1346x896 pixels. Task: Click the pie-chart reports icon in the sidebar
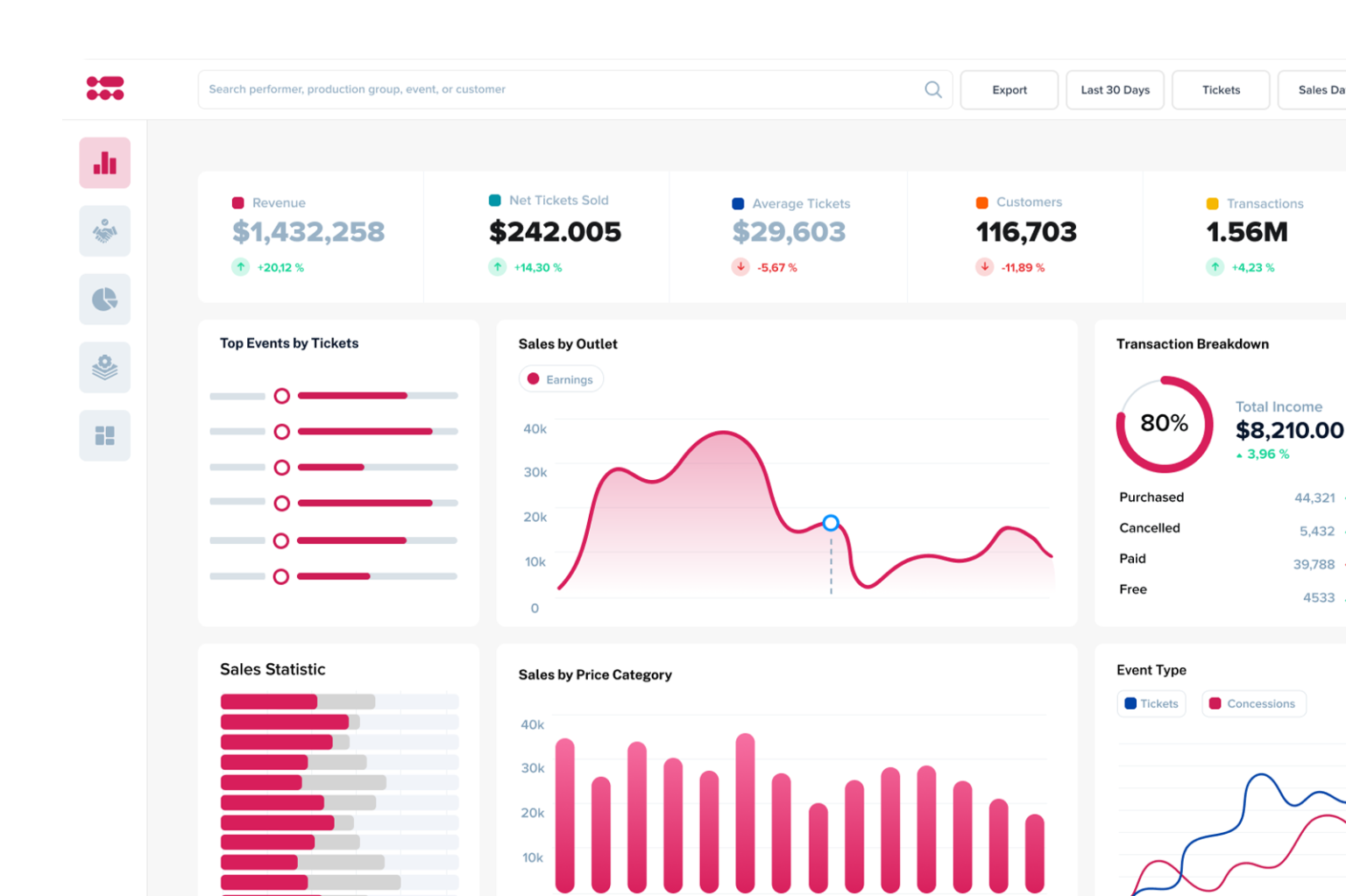[104, 299]
